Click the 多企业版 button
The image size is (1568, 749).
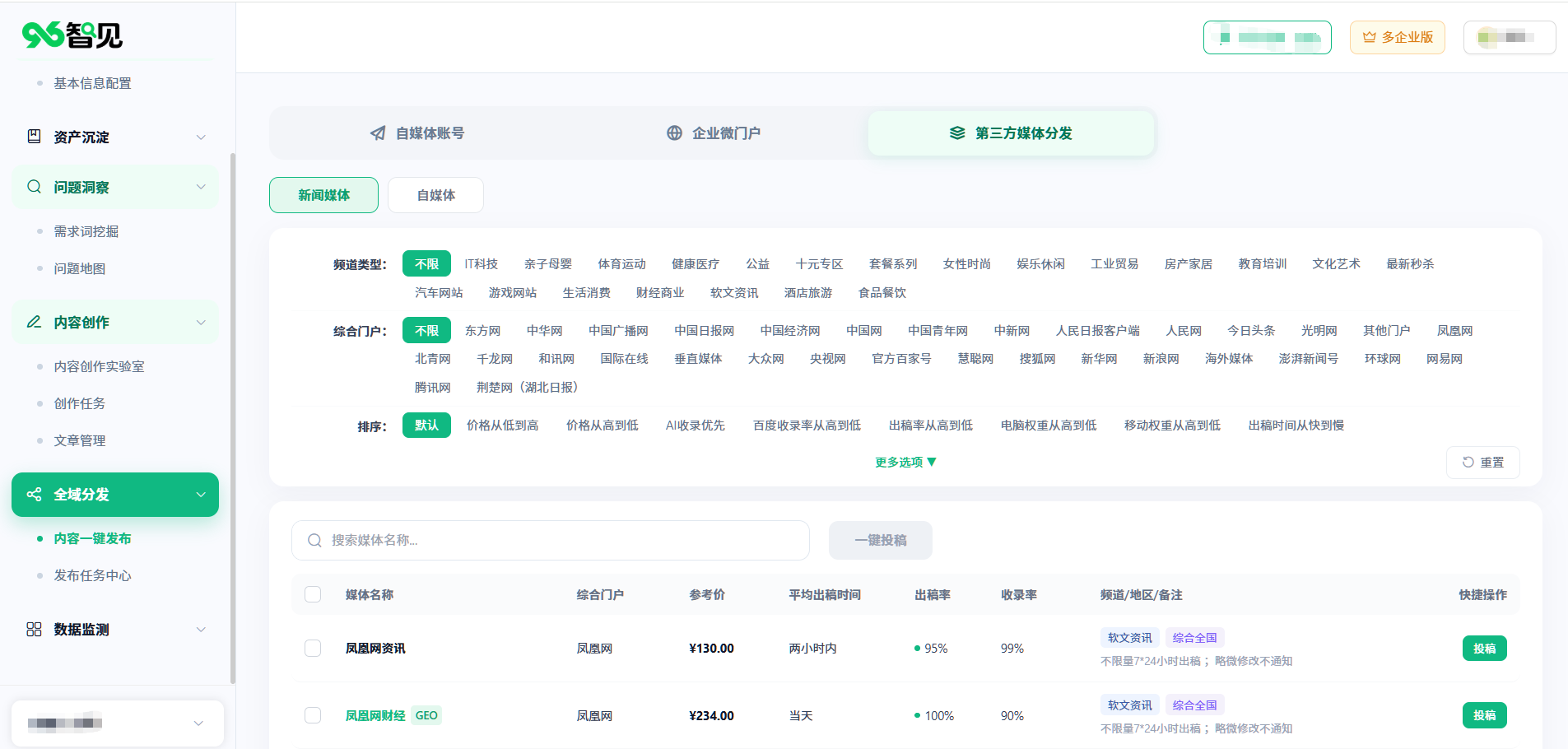click(1398, 37)
